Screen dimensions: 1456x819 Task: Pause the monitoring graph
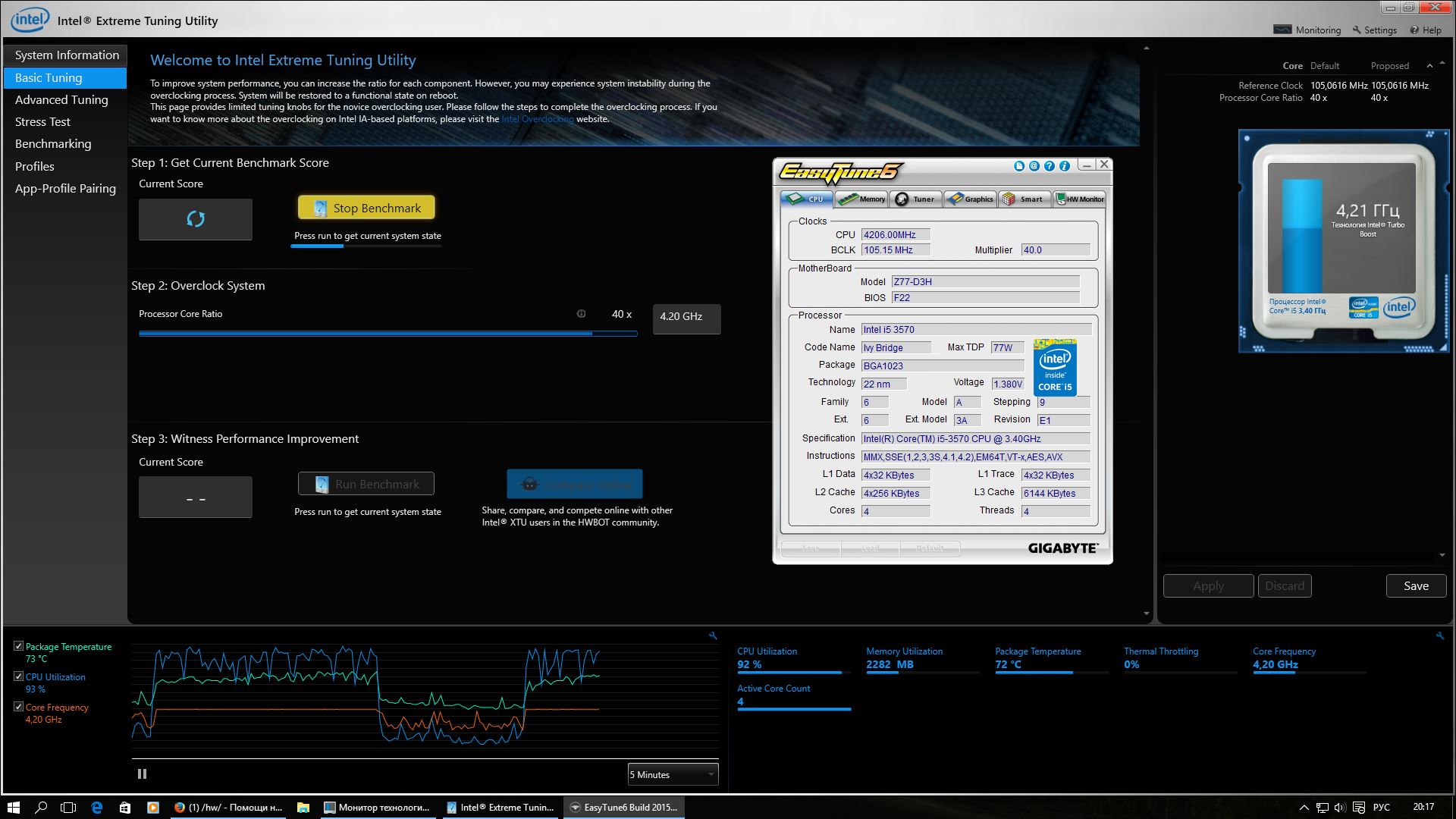(142, 774)
